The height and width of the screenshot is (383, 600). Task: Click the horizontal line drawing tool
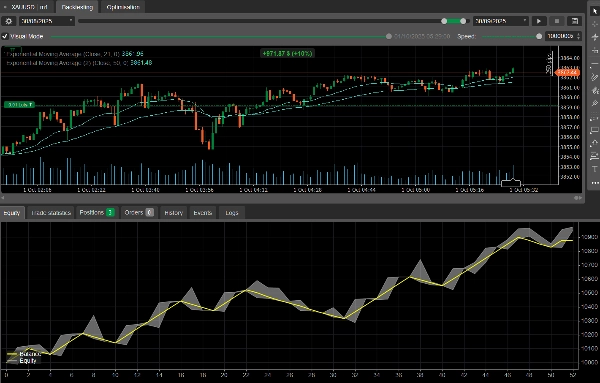(594, 64)
